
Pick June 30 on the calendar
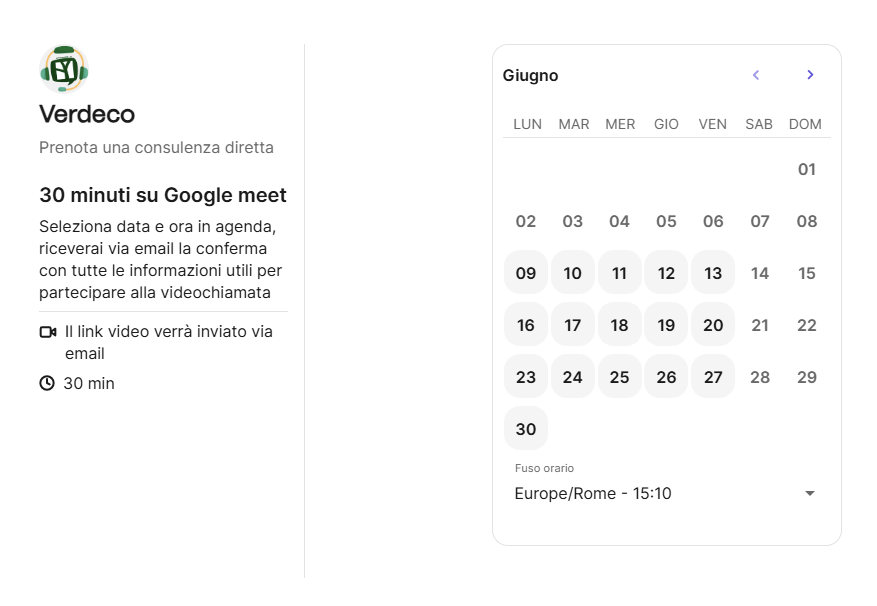tap(526, 429)
